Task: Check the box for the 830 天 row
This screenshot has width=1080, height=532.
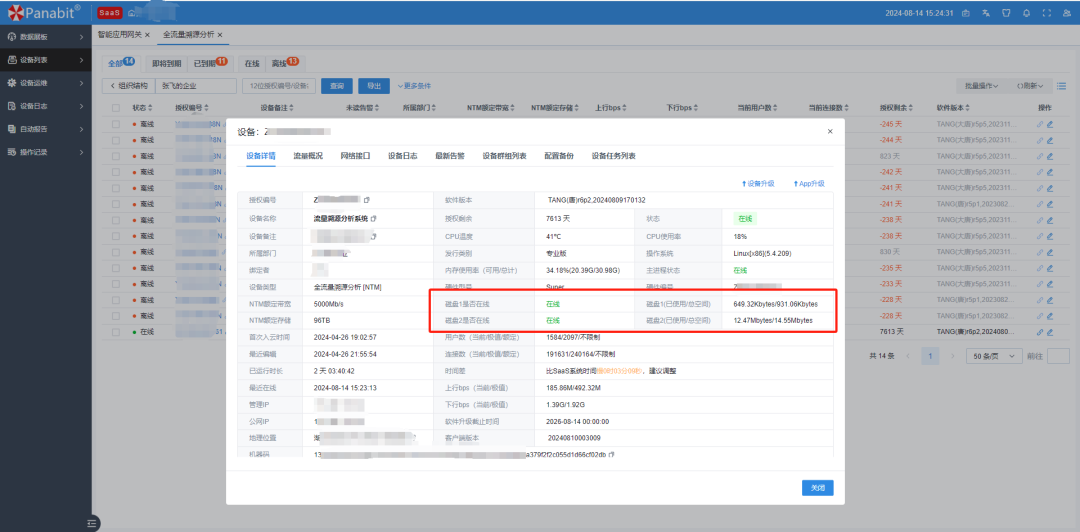Action: 116,252
